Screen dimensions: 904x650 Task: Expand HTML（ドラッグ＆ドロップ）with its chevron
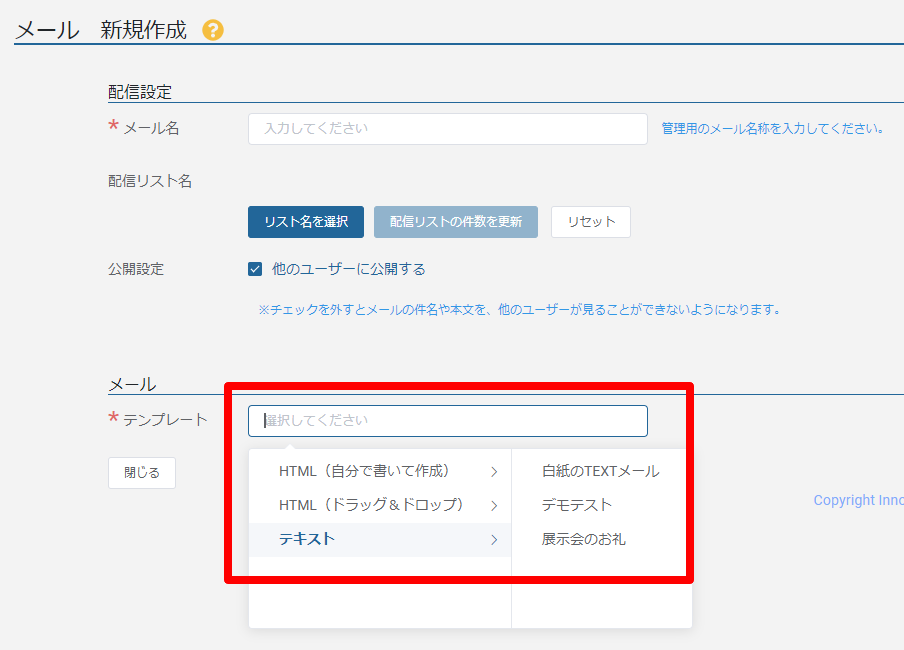492,505
